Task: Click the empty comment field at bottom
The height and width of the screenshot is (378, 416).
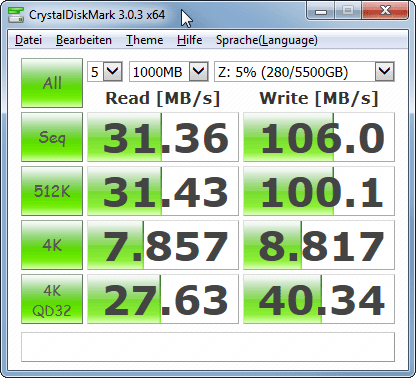Action: coord(208,347)
